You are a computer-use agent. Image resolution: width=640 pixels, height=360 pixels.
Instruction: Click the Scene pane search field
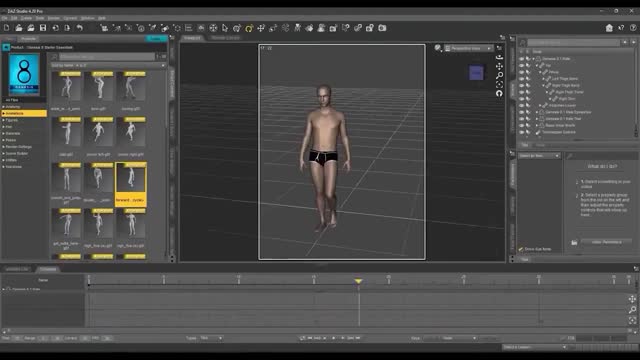tap(573, 42)
